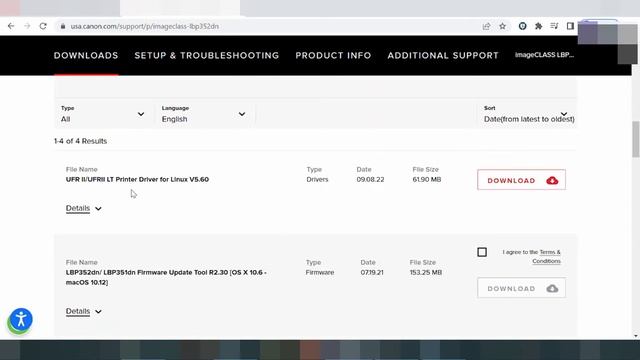Click the circular extension icon next to star
The image size is (640, 360).
click(x=522, y=26)
